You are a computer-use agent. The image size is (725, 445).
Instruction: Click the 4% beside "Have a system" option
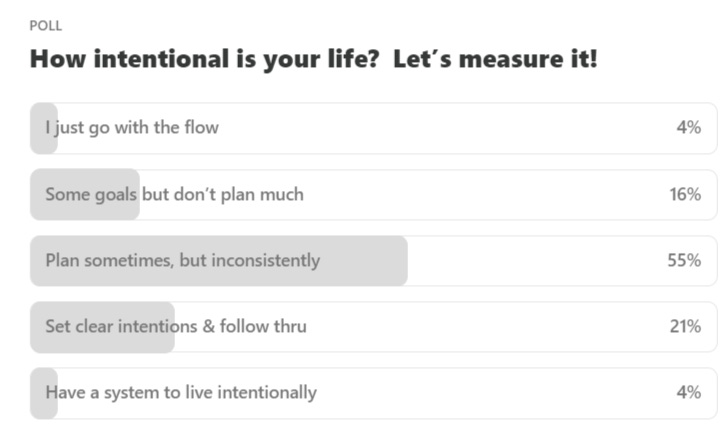click(x=689, y=393)
